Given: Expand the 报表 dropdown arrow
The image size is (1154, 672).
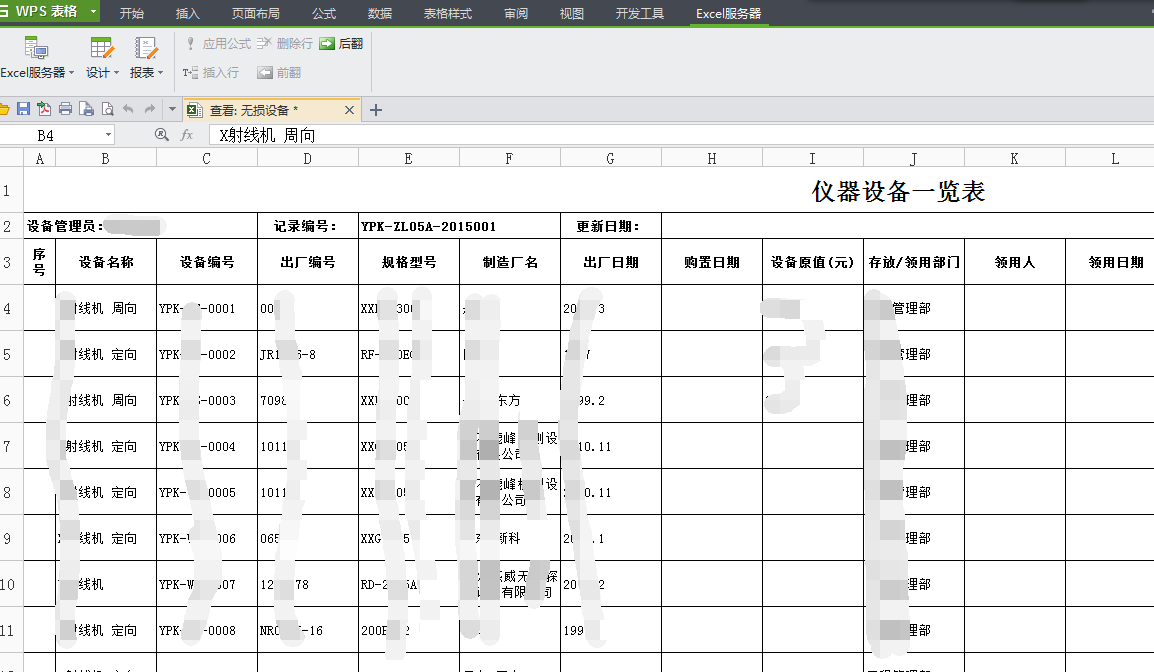Looking at the screenshot, I should 160,73.
